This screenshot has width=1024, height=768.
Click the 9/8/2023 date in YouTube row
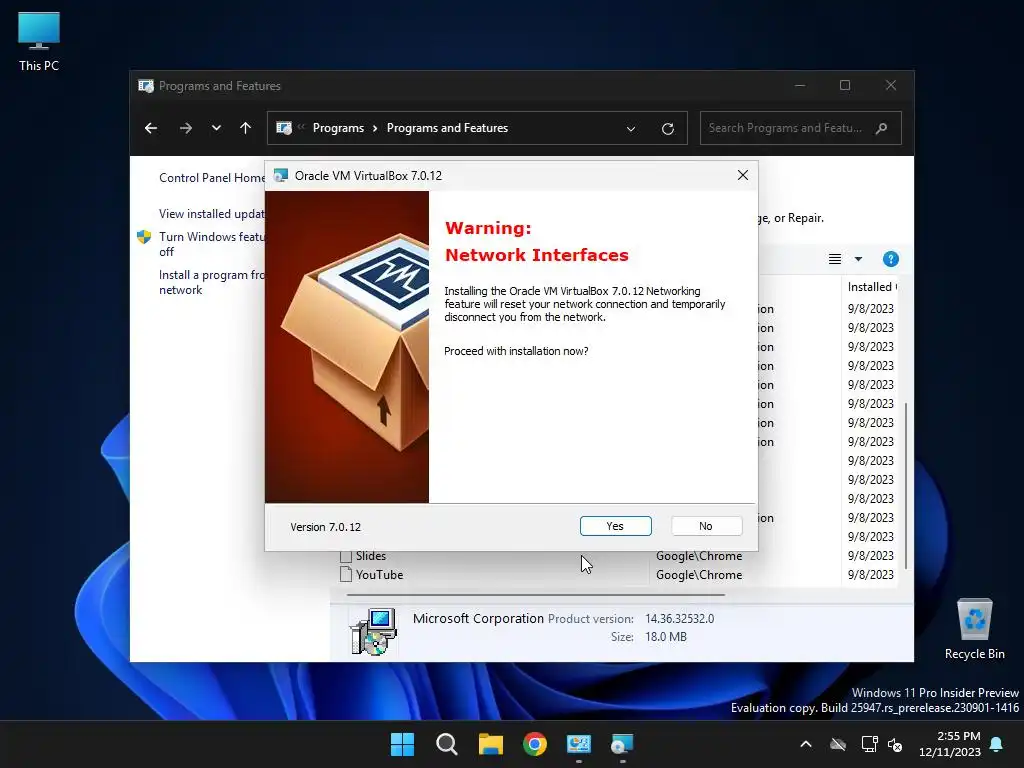pyautogui.click(x=871, y=575)
